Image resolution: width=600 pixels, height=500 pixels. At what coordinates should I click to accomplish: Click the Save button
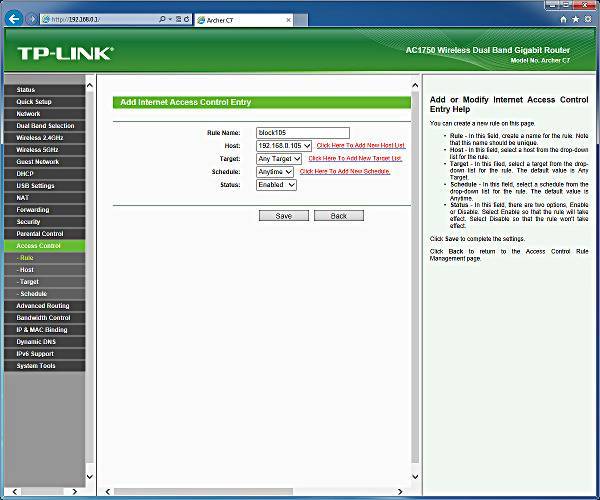click(x=284, y=216)
